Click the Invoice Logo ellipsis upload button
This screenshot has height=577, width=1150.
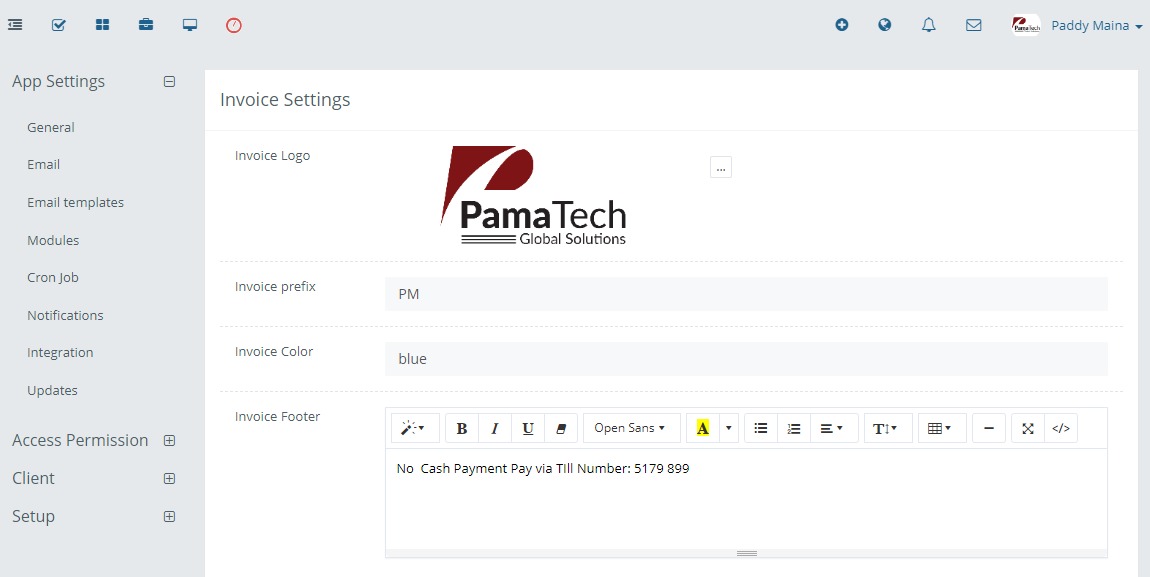tap(721, 167)
